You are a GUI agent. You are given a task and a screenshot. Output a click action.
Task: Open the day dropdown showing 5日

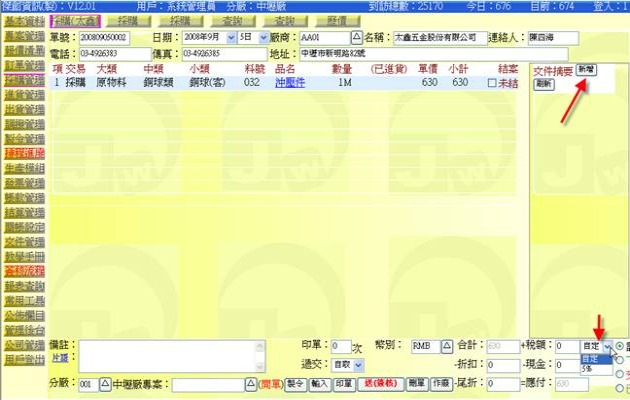coord(267,37)
